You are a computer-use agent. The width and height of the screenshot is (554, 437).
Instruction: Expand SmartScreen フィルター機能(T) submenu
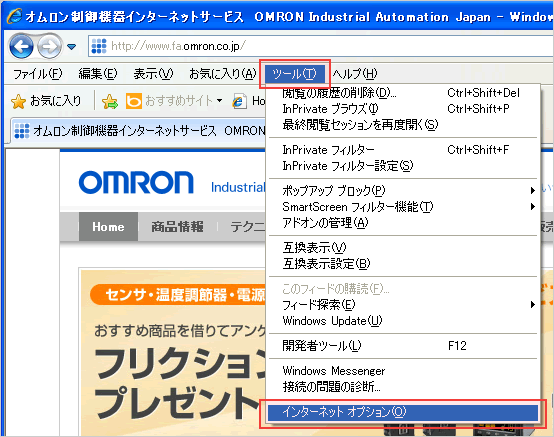pos(403,207)
